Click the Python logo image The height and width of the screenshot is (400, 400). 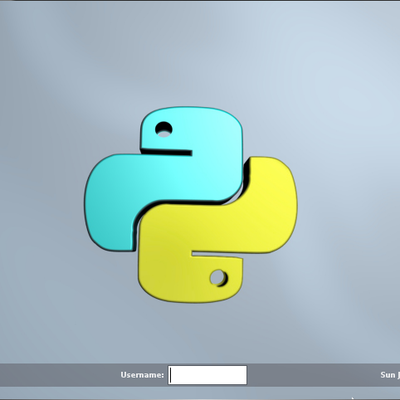click(191, 205)
